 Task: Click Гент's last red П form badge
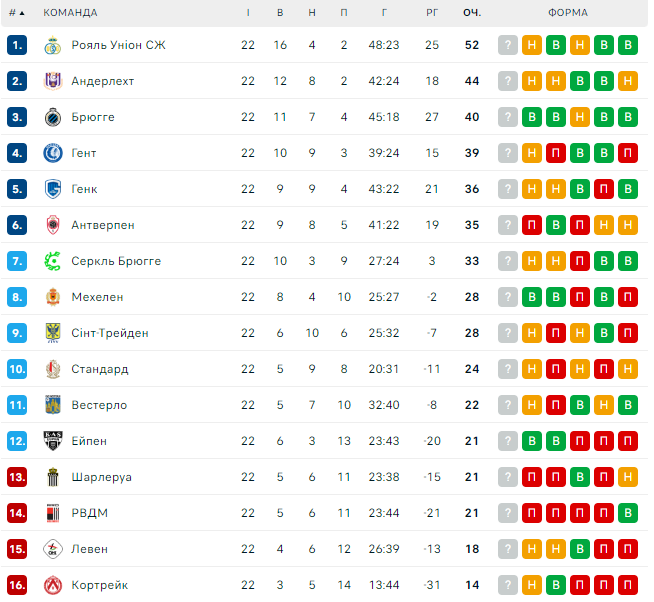628,153
